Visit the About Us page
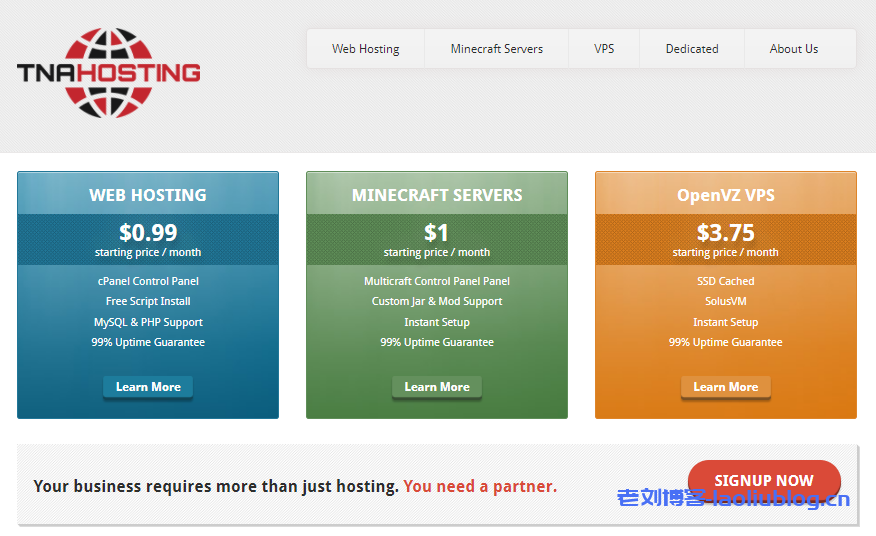The width and height of the screenshot is (876, 536). coord(794,49)
